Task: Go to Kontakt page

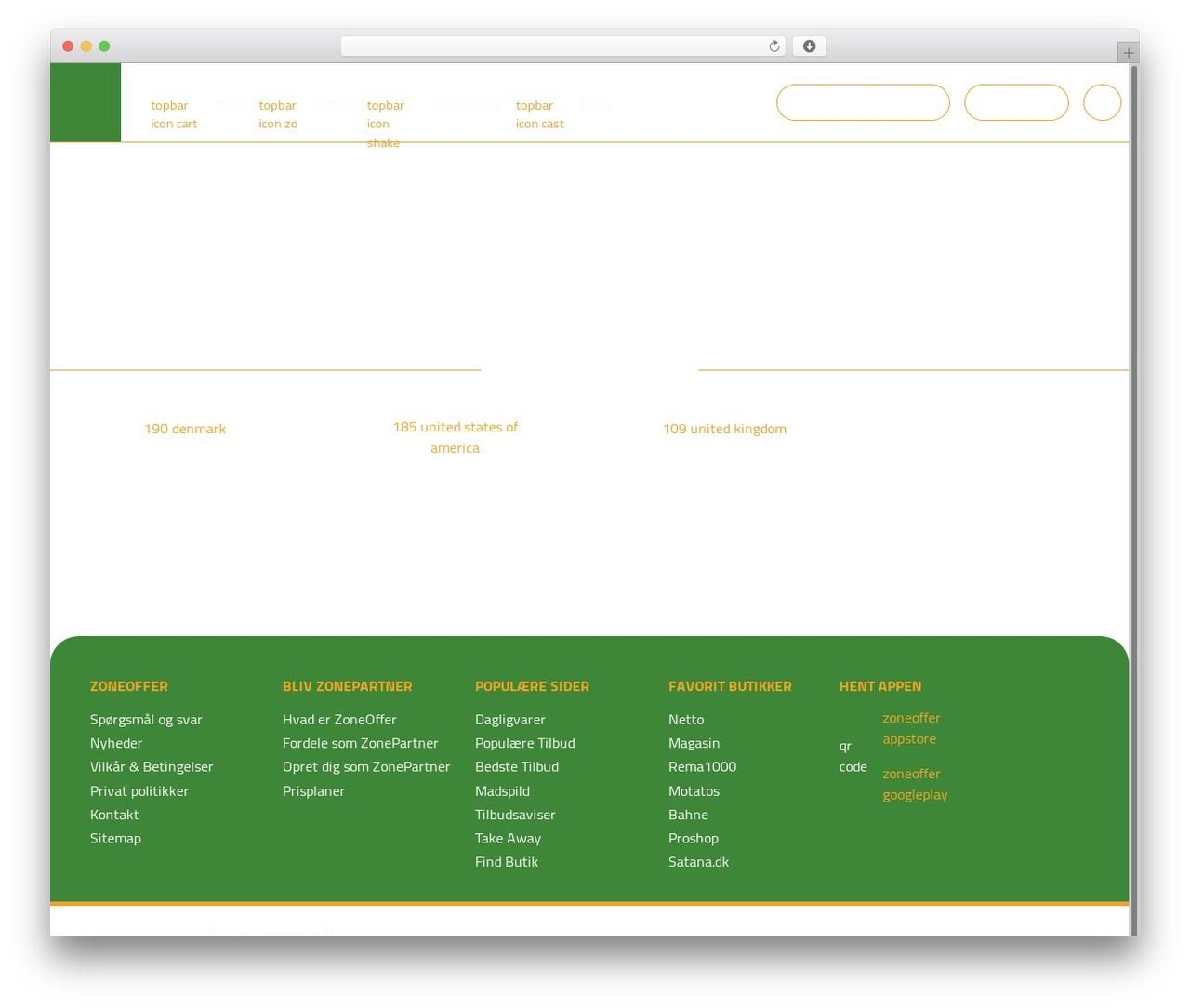Action: [114, 814]
